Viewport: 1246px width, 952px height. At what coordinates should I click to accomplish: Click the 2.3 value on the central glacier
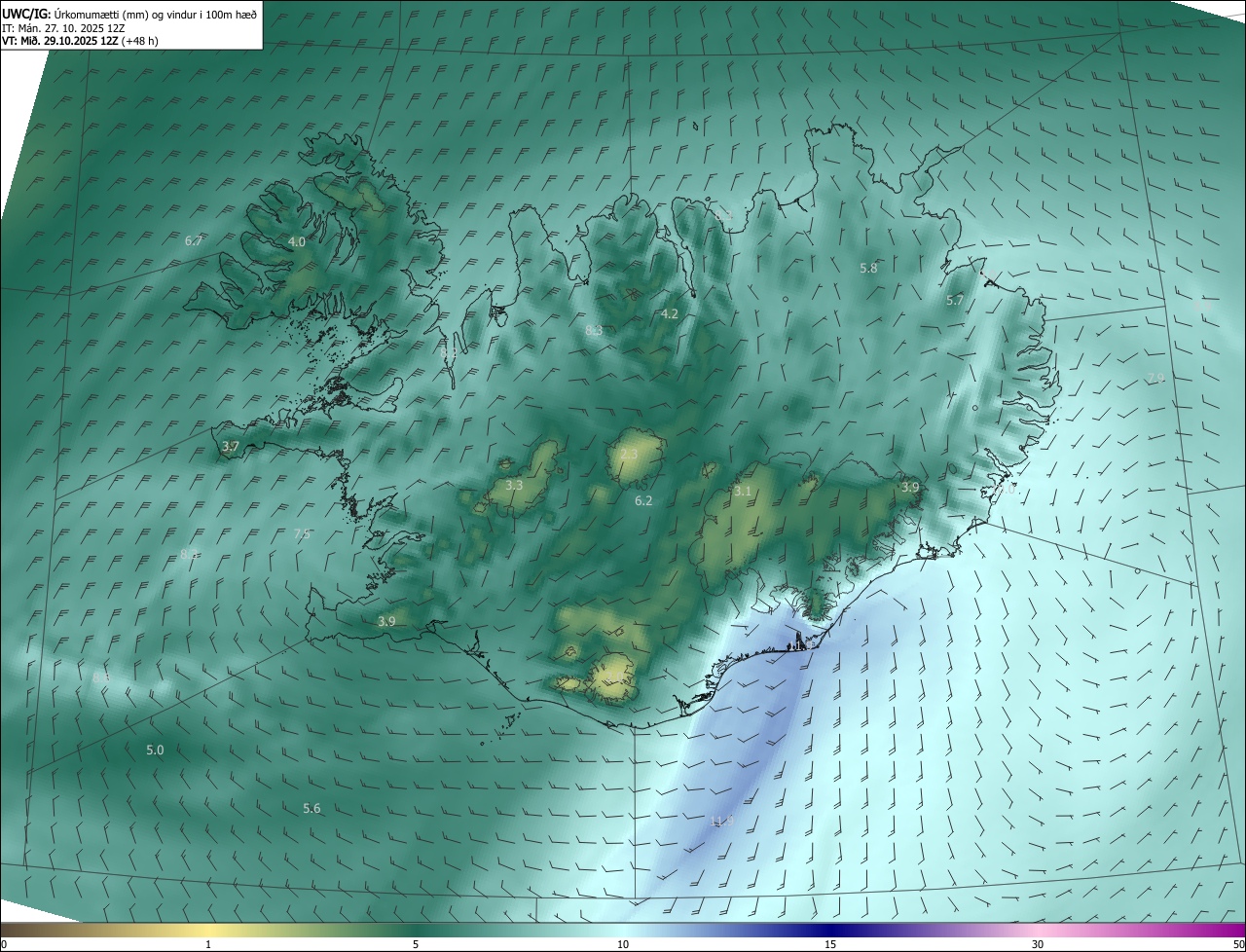(x=629, y=454)
